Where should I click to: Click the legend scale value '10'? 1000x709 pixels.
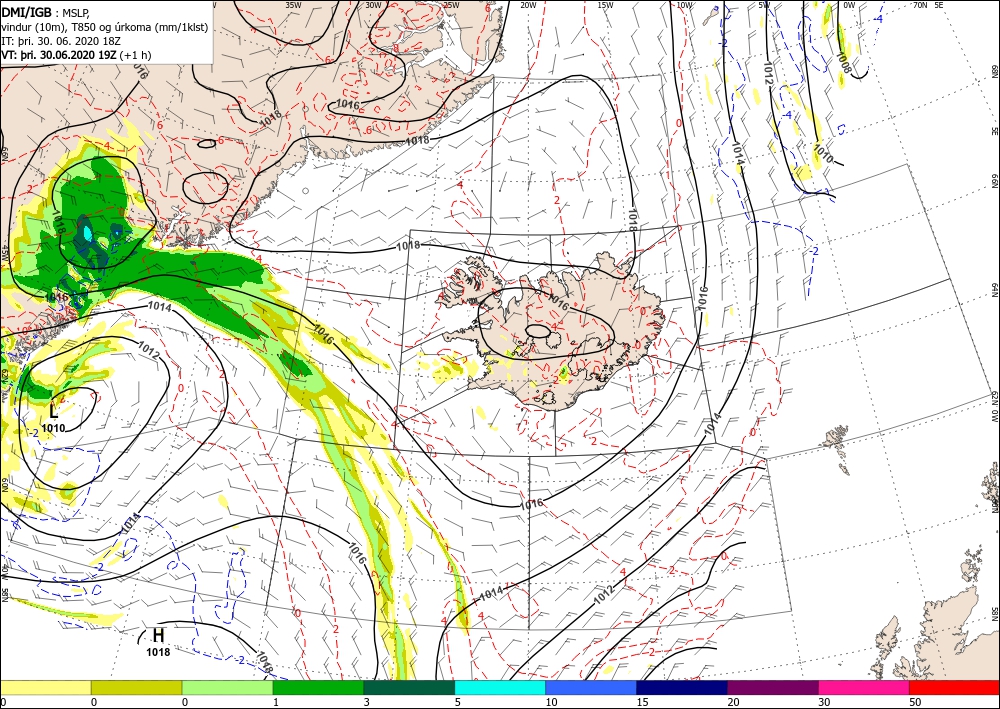coord(551,702)
